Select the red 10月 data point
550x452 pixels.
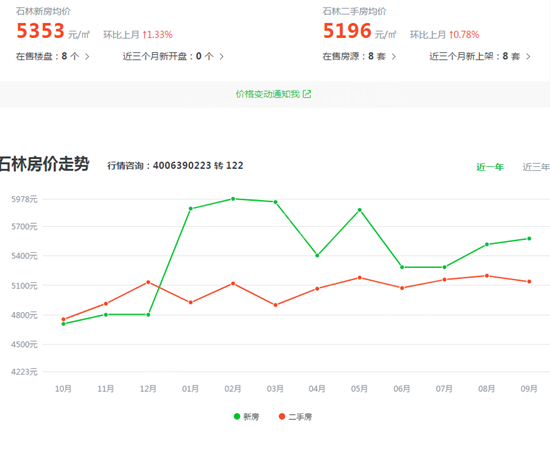[63, 319]
